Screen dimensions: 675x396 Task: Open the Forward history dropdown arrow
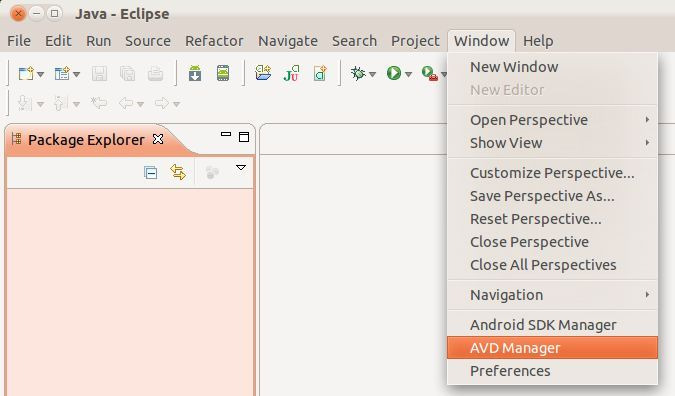pyautogui.click(x=176, y=104)
